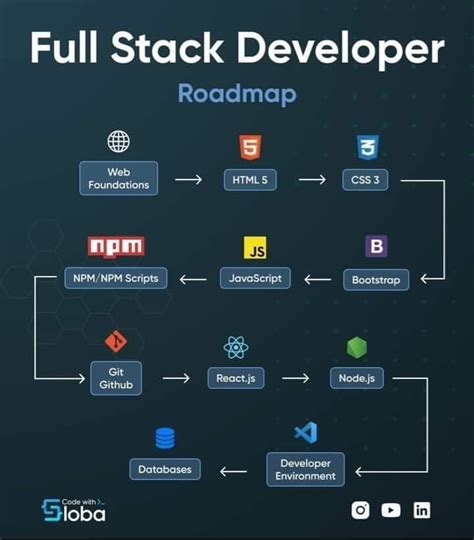Click the yellow JS logo
The image size is (474, 540).
tap(255, 247)
